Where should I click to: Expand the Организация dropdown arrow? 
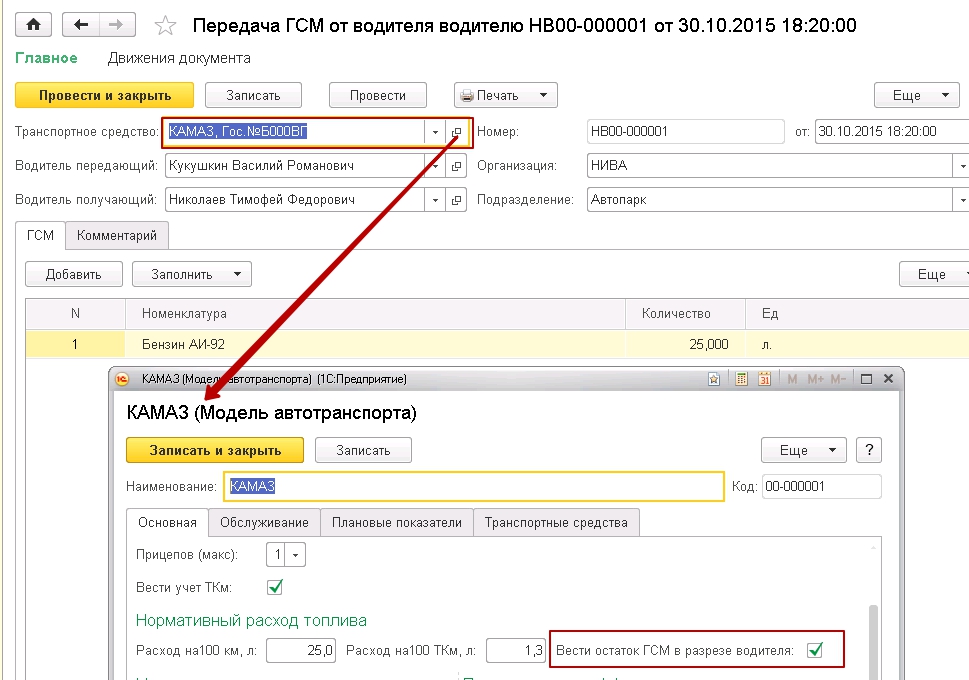click(962, 166)
